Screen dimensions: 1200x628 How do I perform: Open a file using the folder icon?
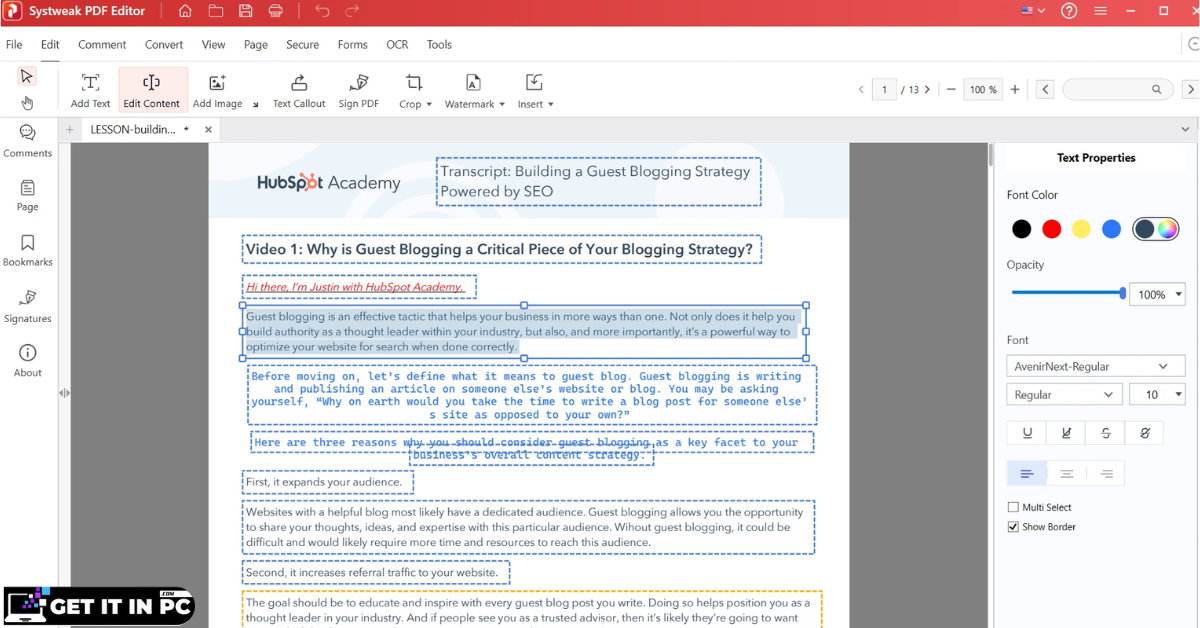coord(216,11)
